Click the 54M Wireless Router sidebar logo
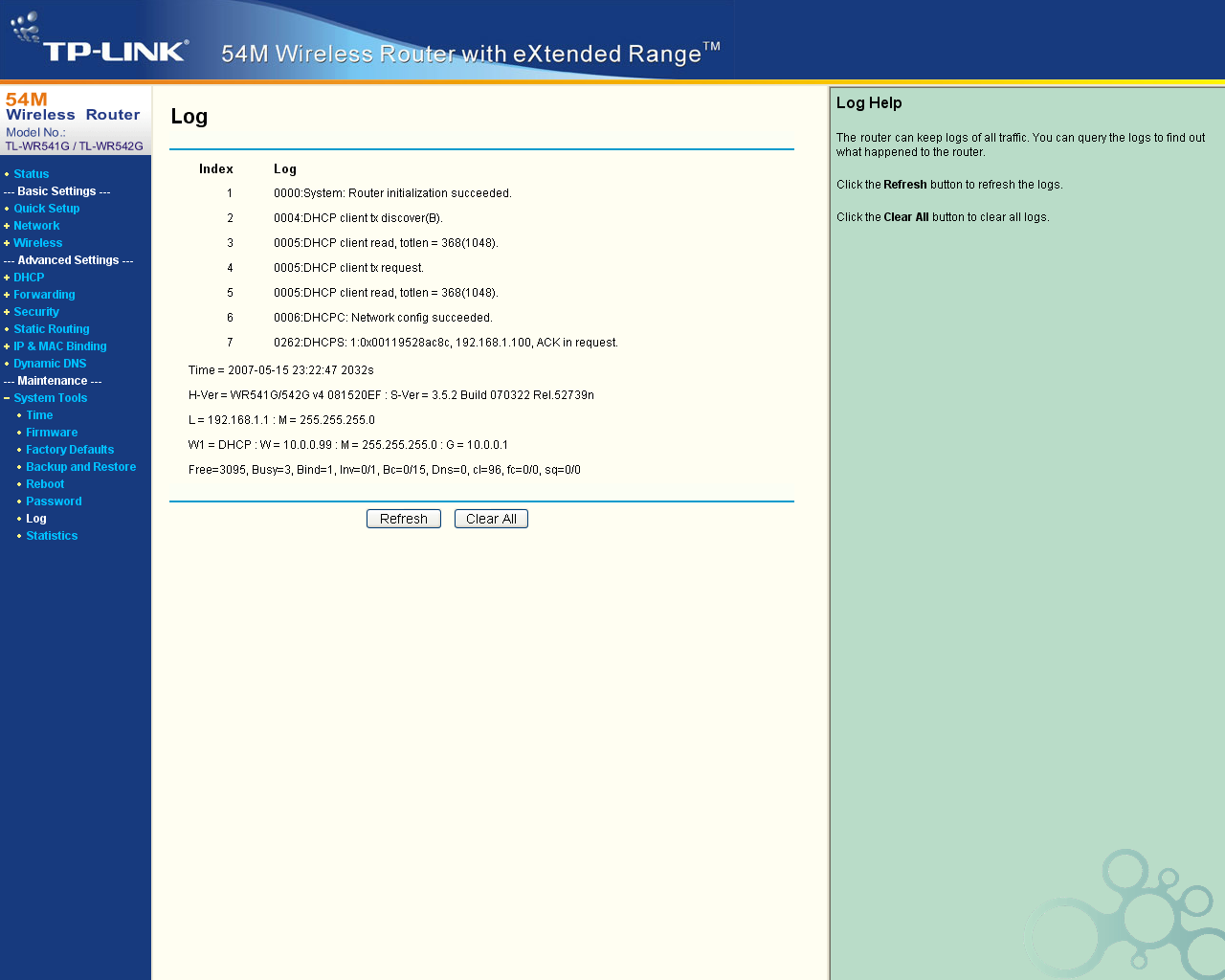This screenshot has height=980, width=1225. click(73, 107)
